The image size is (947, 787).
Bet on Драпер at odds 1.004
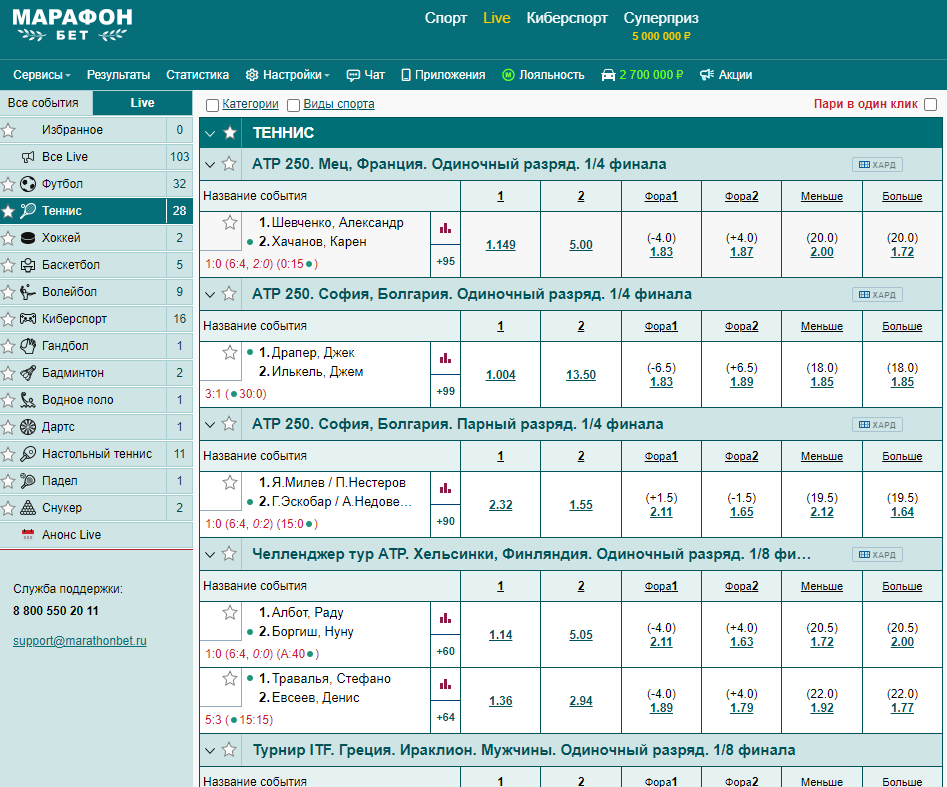[x=501, y=374]
